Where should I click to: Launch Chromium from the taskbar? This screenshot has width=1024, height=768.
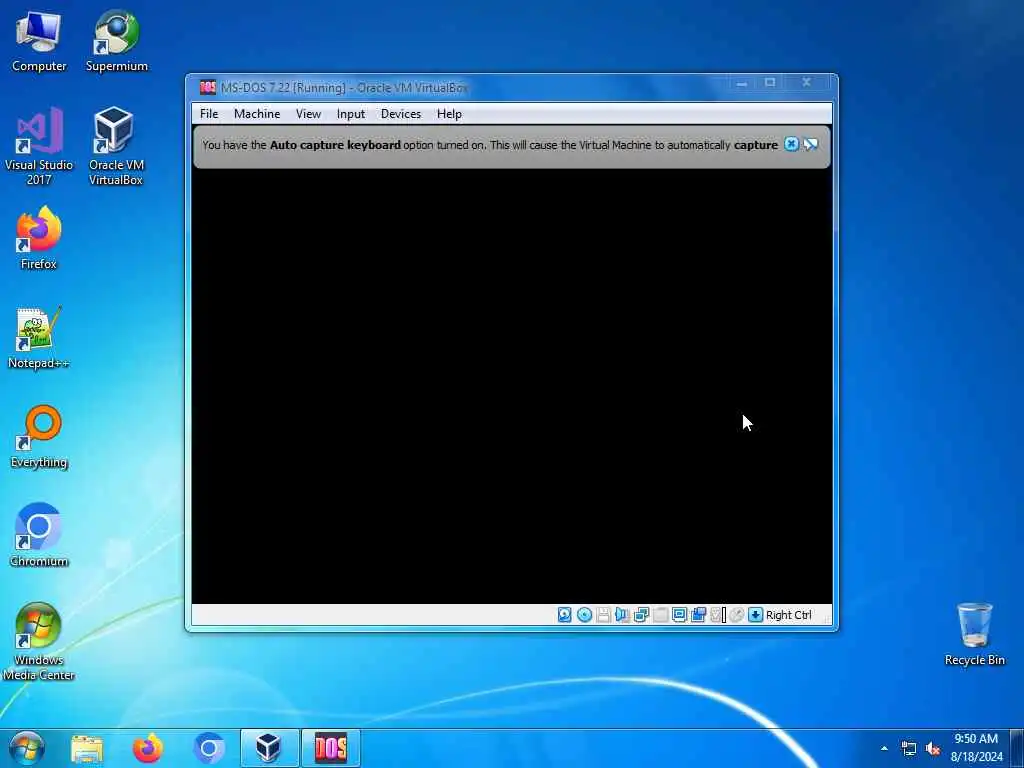(208, 748)
